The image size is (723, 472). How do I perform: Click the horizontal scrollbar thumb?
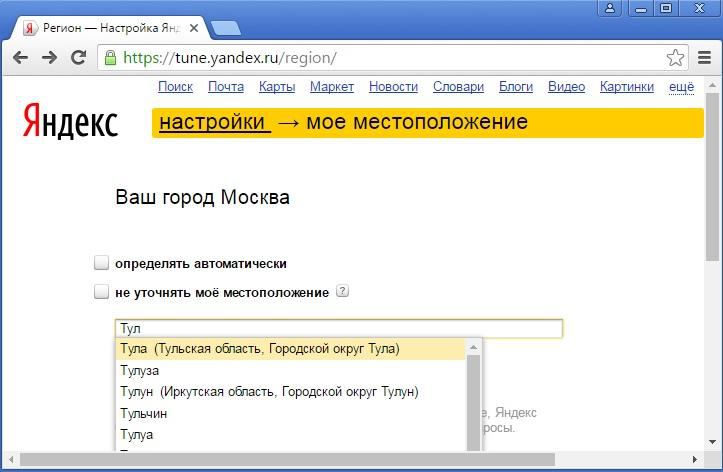coord(287,460)
